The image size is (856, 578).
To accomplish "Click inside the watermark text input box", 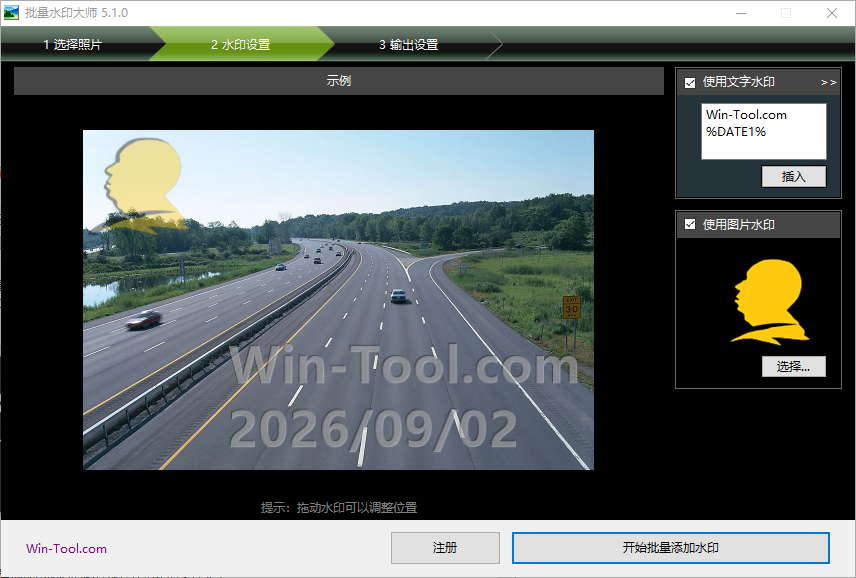I will click(x=764, y=132).
